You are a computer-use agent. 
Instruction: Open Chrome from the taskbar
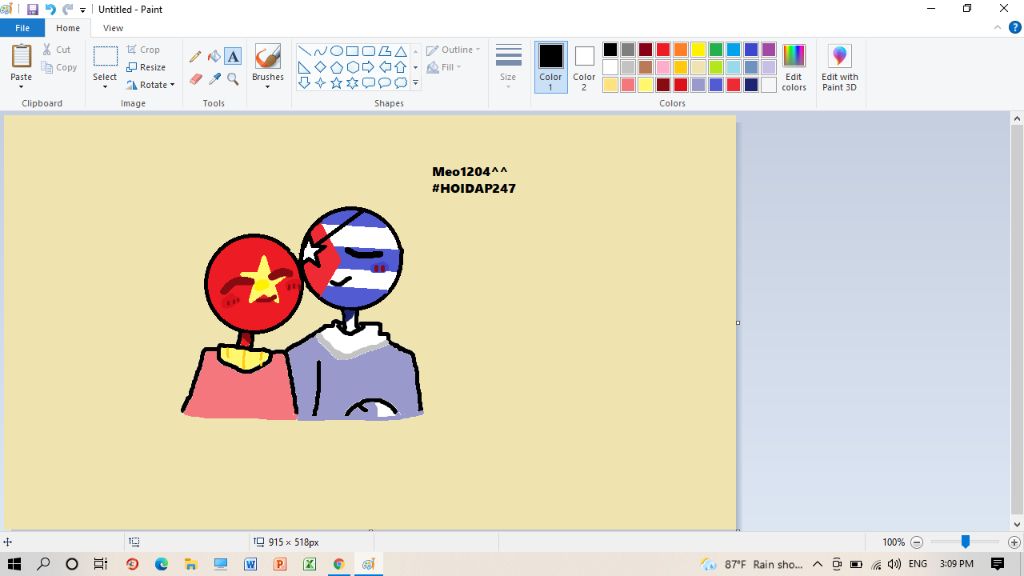[339, 564]
